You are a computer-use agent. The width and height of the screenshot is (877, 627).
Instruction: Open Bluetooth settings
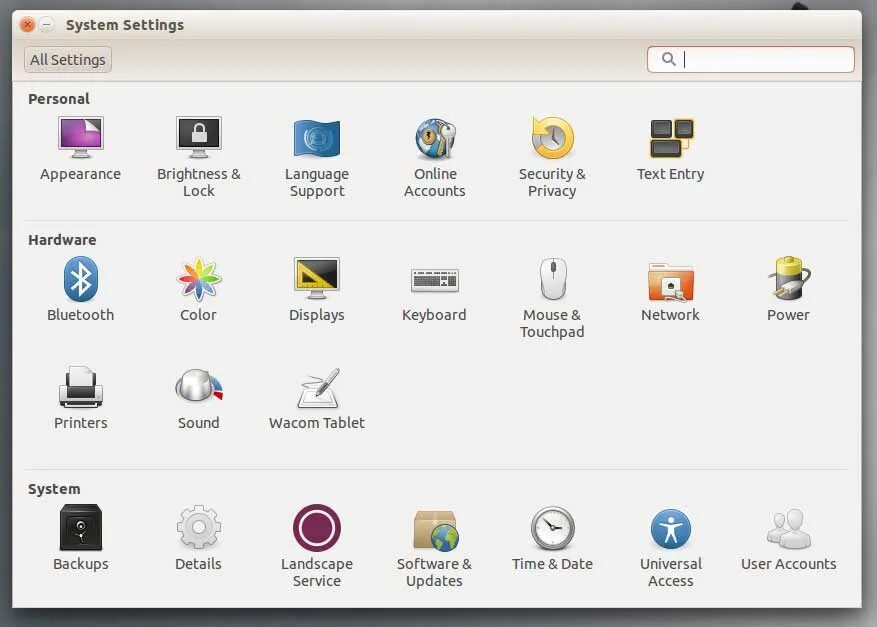coord(81,289)
